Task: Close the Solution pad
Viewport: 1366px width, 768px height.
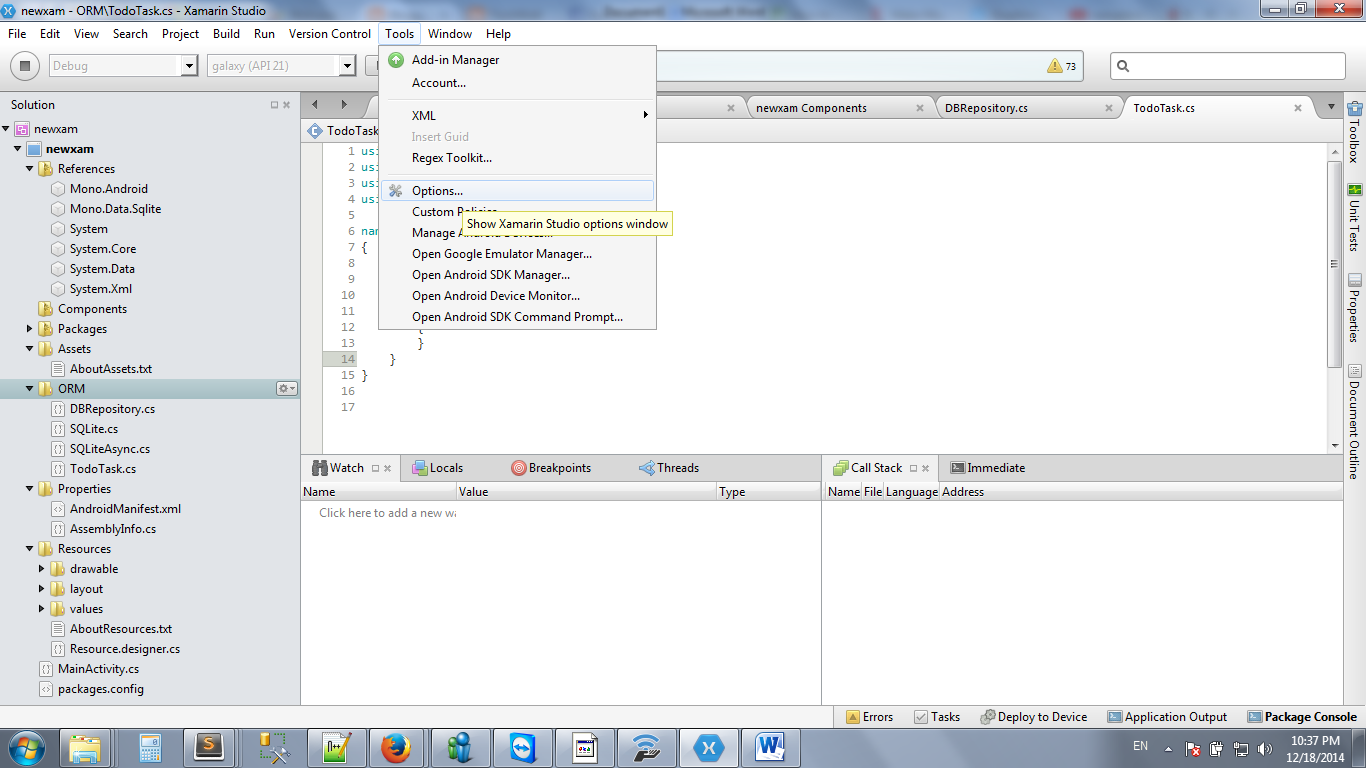Action: coord(287,105)
